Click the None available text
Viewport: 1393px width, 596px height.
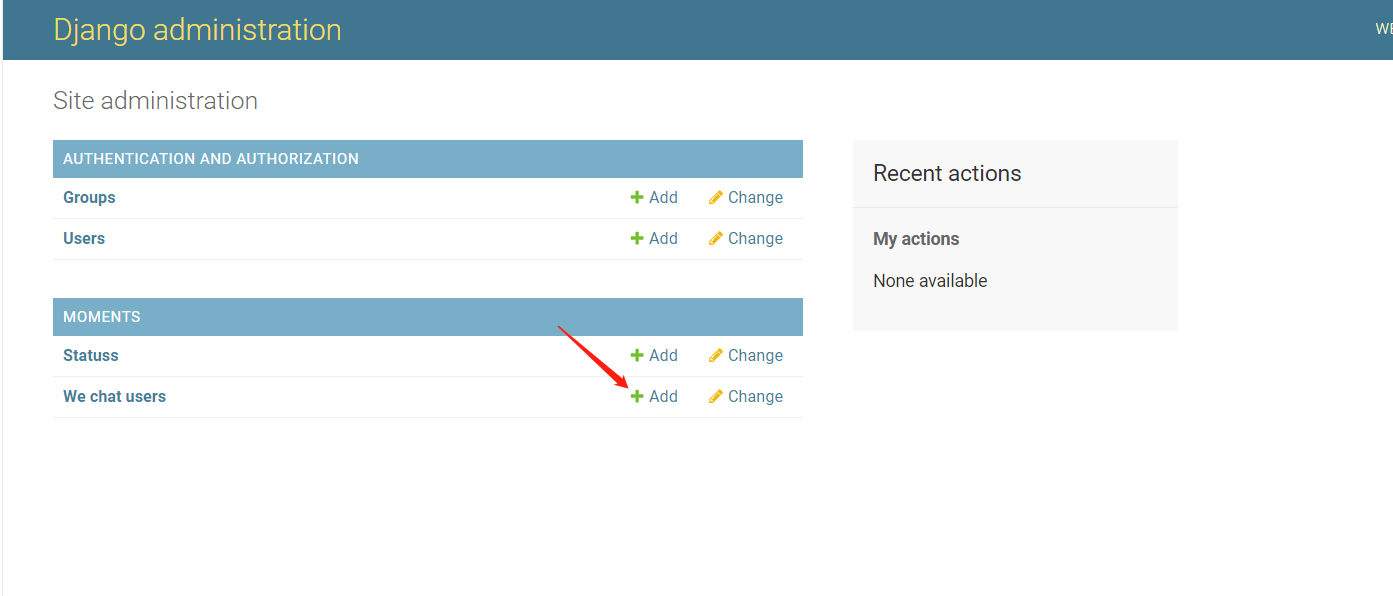point(930,281)
